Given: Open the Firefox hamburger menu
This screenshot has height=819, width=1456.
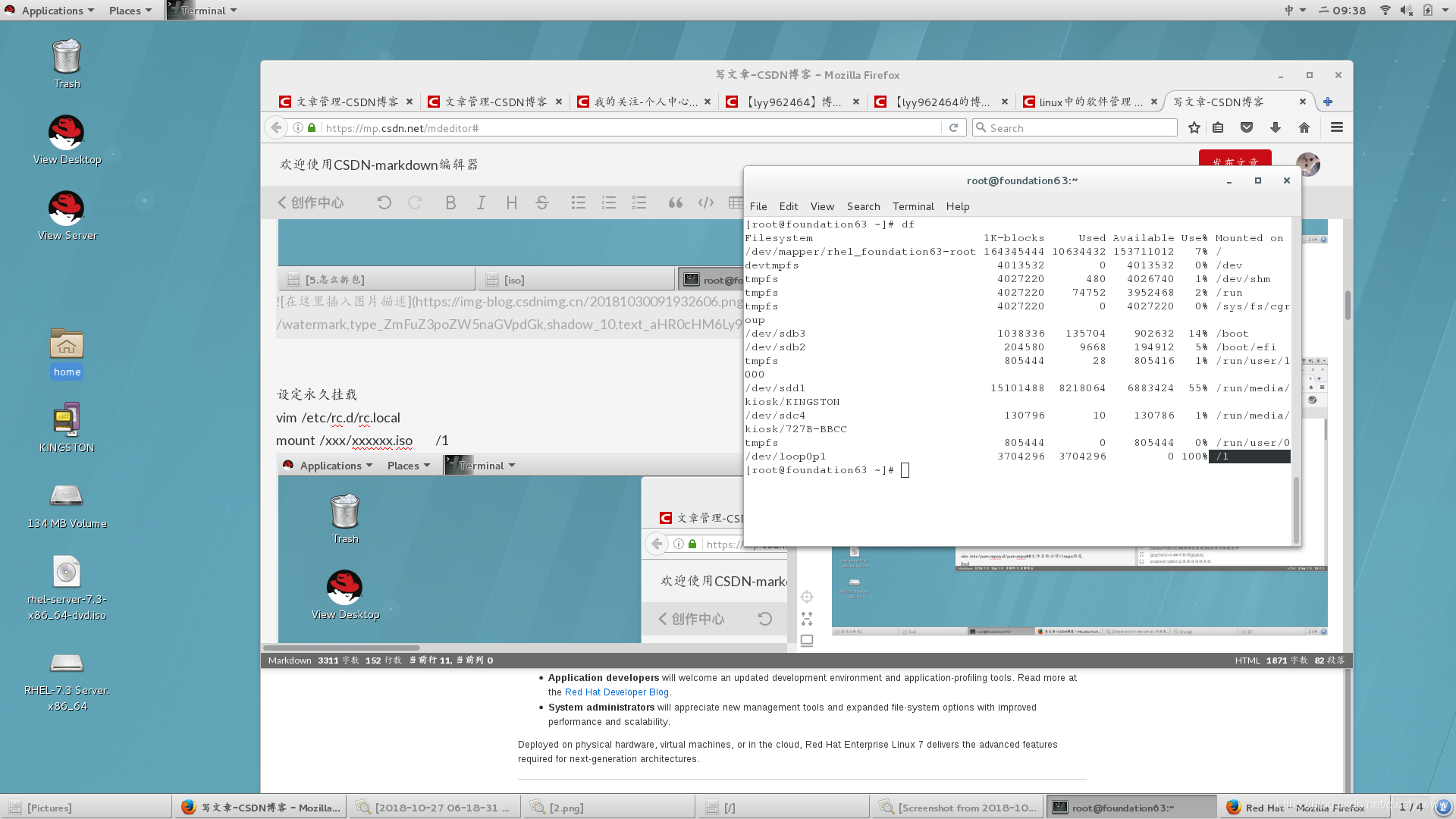Looking at the screenshot, I should tap(1337, 127).
